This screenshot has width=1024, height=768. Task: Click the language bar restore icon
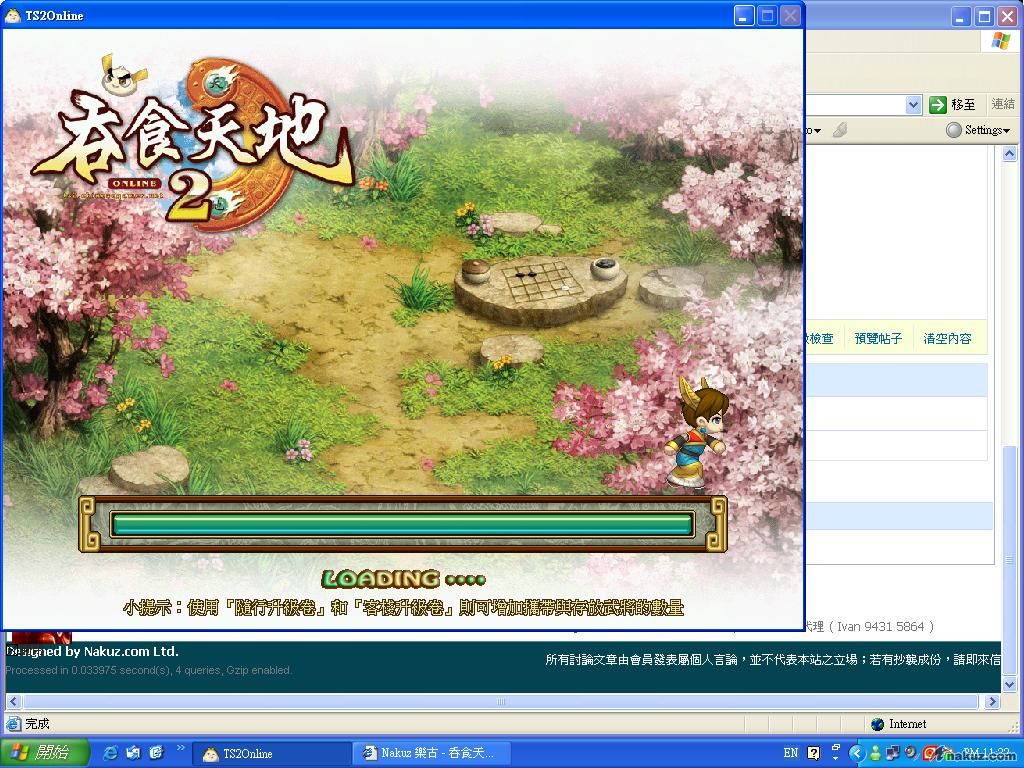click(x=837, y=747)
